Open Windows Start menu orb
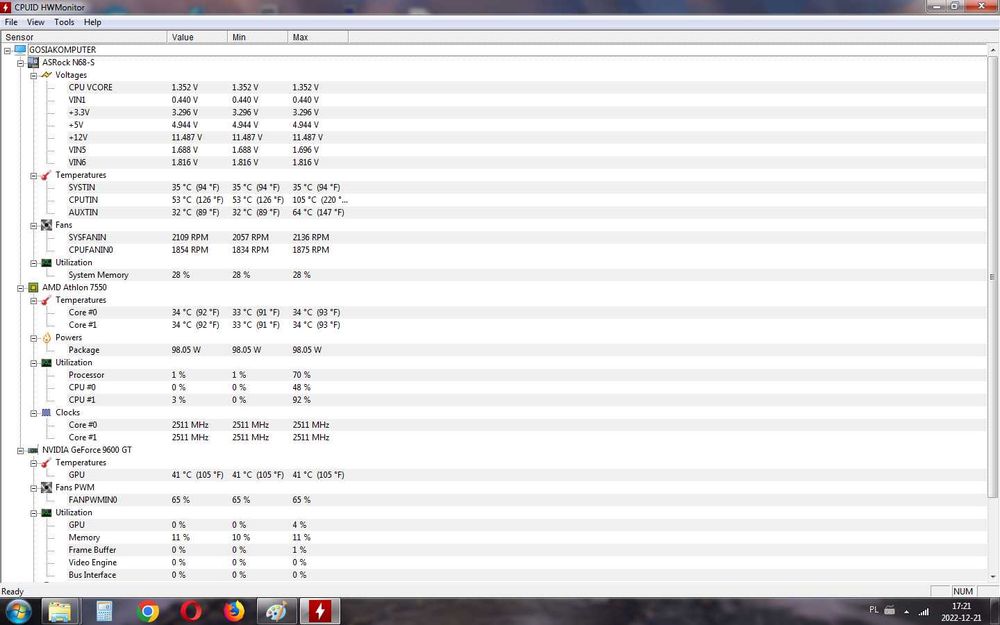Image resolution: width=1000 pixels, height=625 pixels. pyautogui.click(x=18, y=611)
